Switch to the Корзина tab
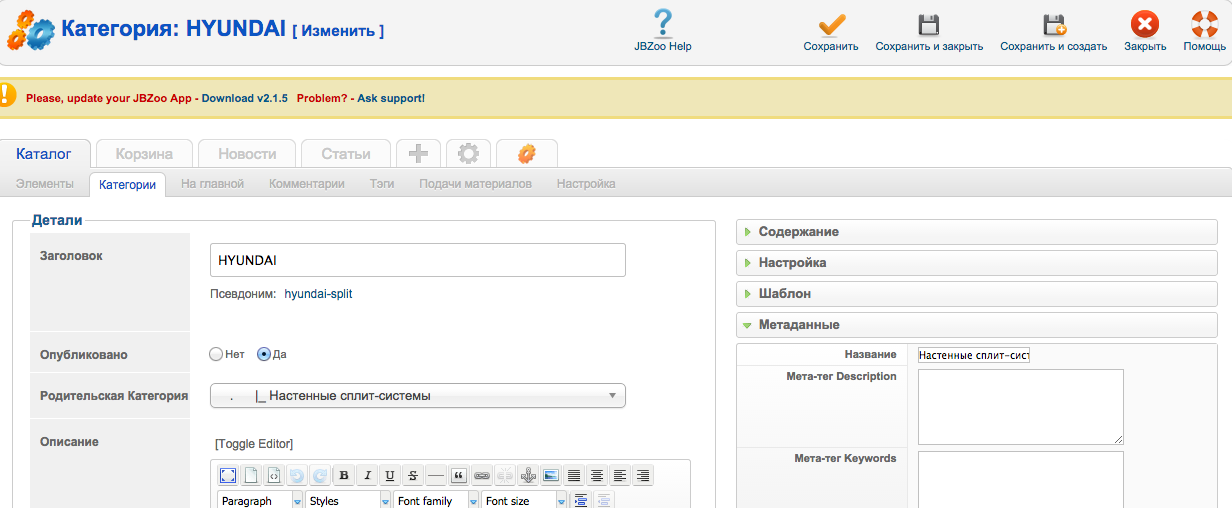Viewport: 1232px width, 508px height. click(x=144, y=153)
